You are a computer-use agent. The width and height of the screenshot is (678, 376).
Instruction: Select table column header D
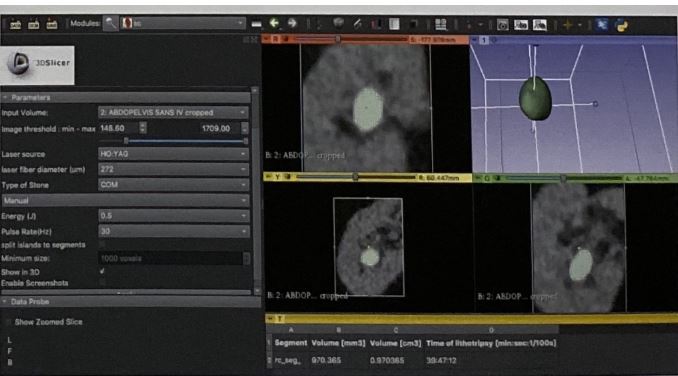(491, 330)
